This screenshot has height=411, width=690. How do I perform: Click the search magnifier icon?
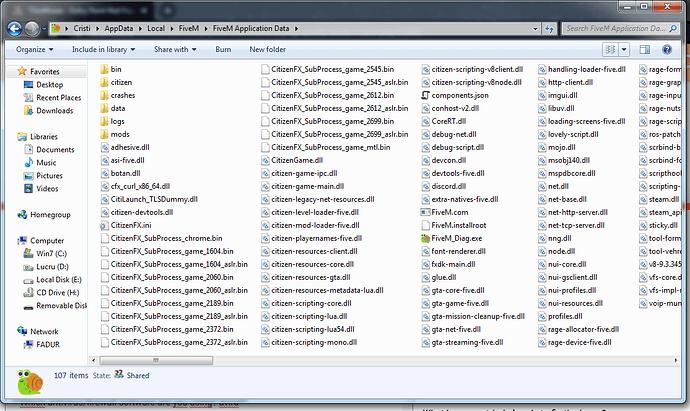(672, 29)
